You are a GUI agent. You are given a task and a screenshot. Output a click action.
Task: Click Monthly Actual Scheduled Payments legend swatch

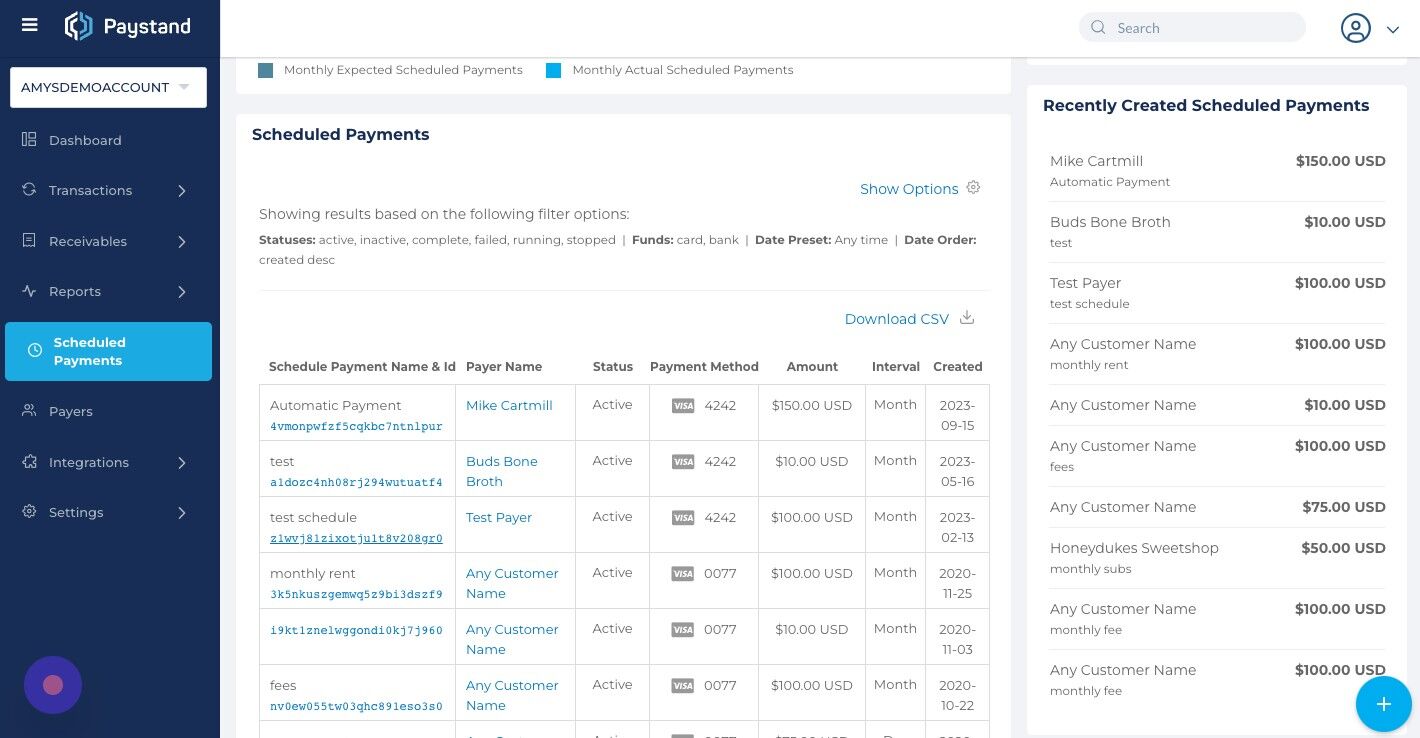pyautogui.click(x=553, y=70)
